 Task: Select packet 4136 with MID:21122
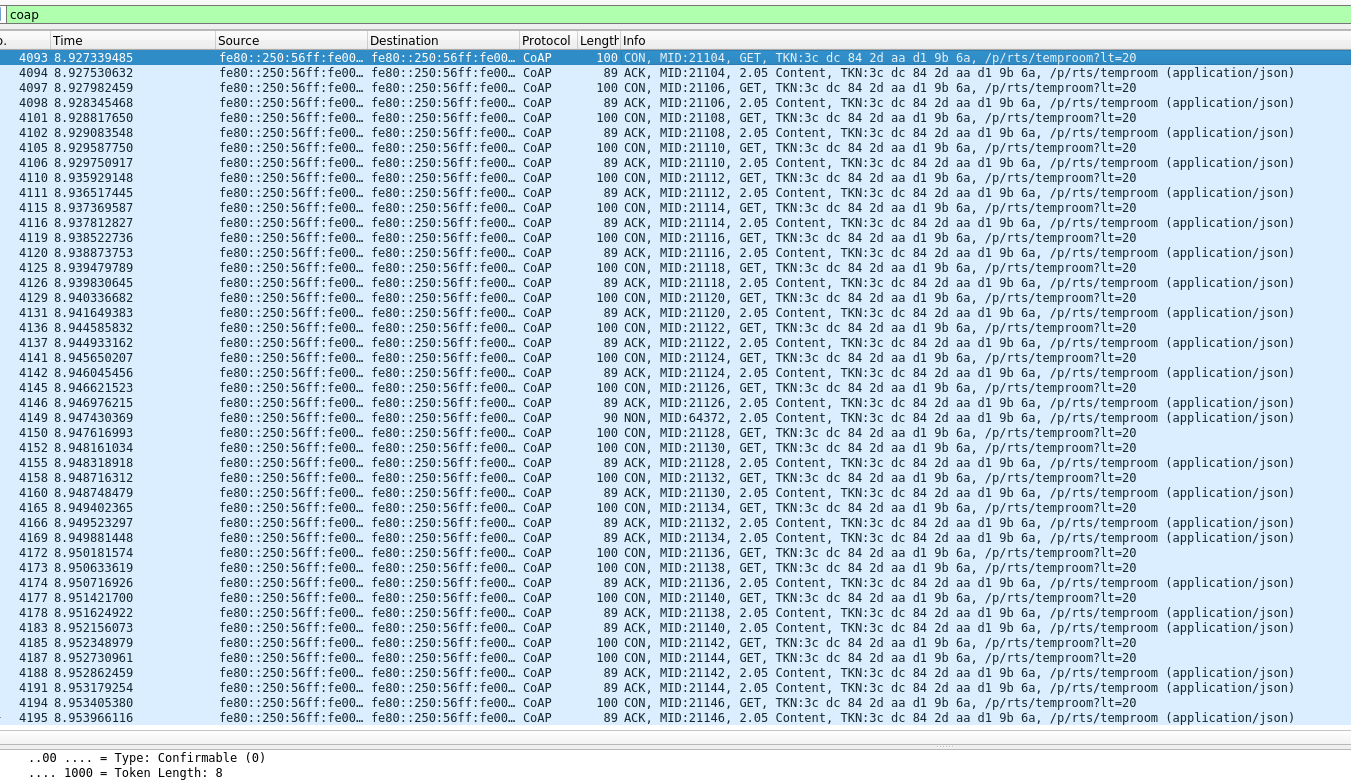coord(400,328)
